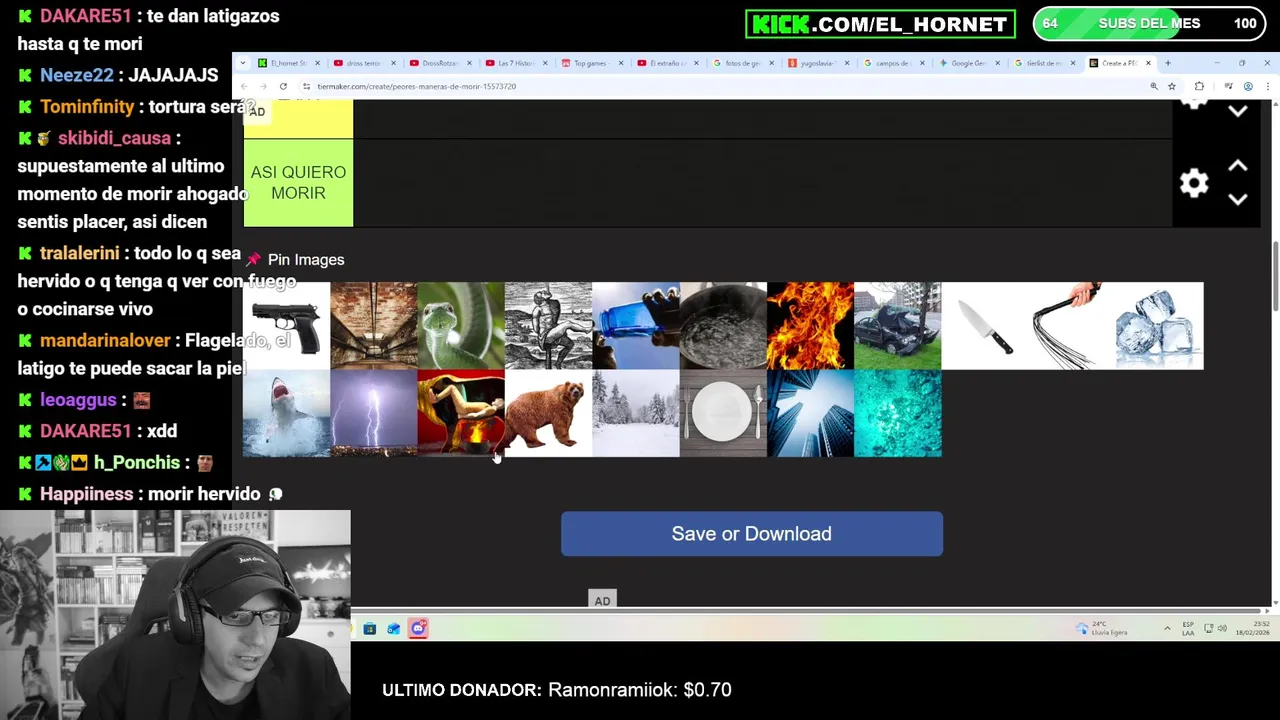The width and height of the screenshot is (1280, 720).
Task: Select the black whip image thumbnail
Action: tap(1072, 326)
